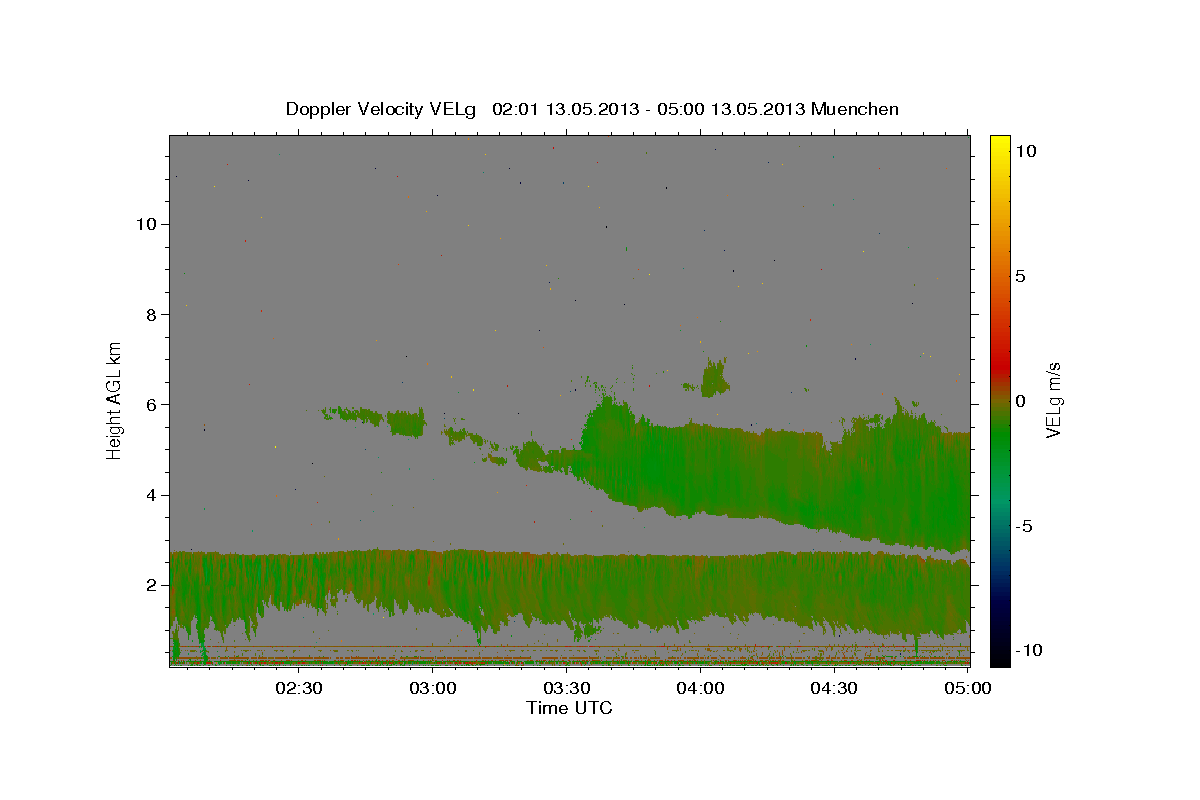Click the colorbar tick label '-5'
The image size is (1200, 800).
coord(1024,526)
